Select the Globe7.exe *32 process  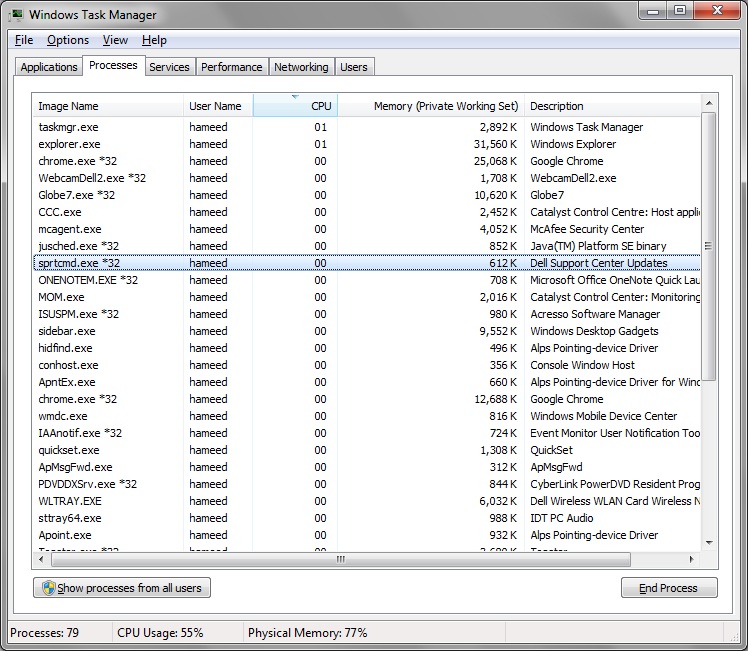point(367,195)
